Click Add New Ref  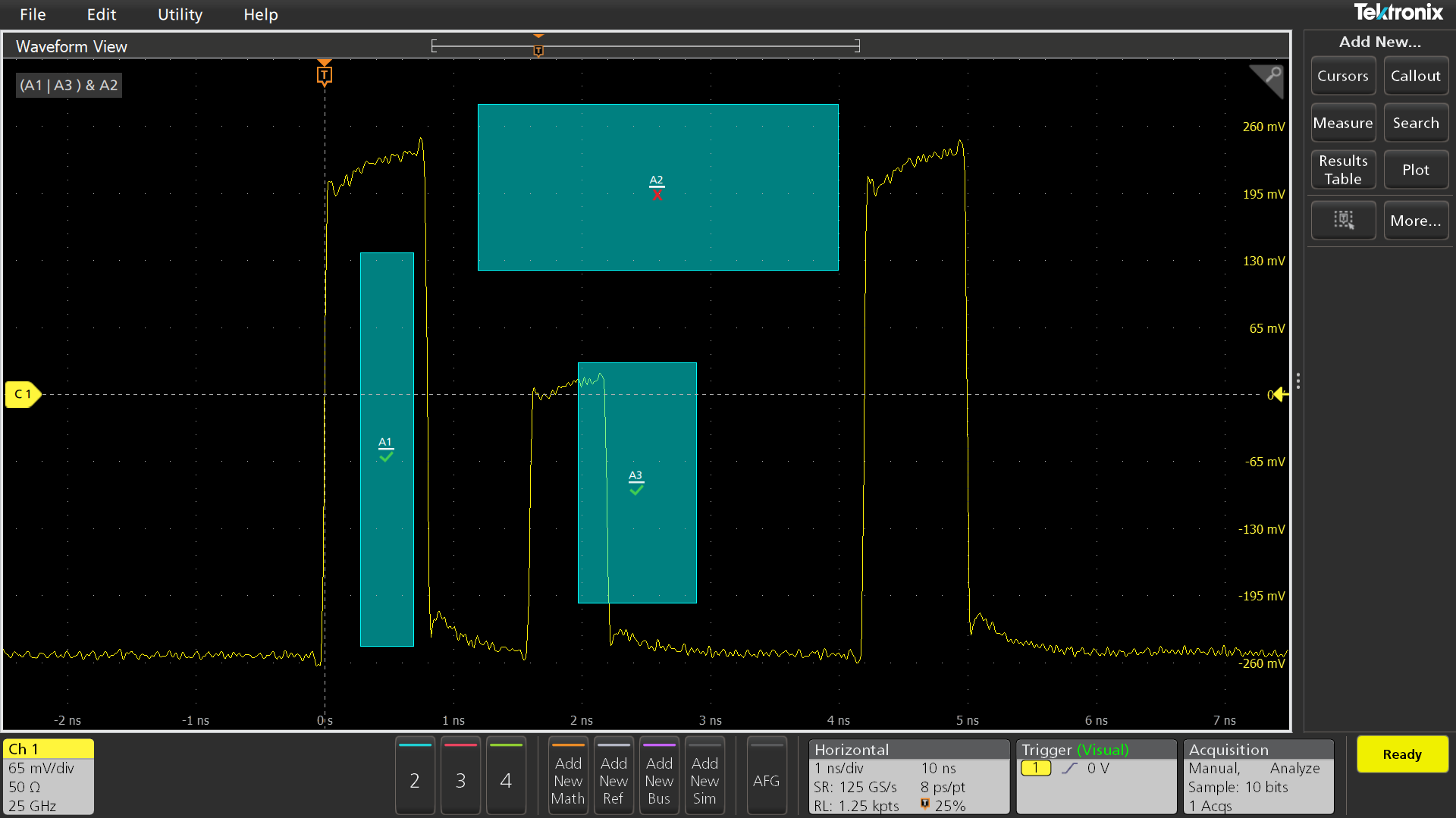(613, 776)
